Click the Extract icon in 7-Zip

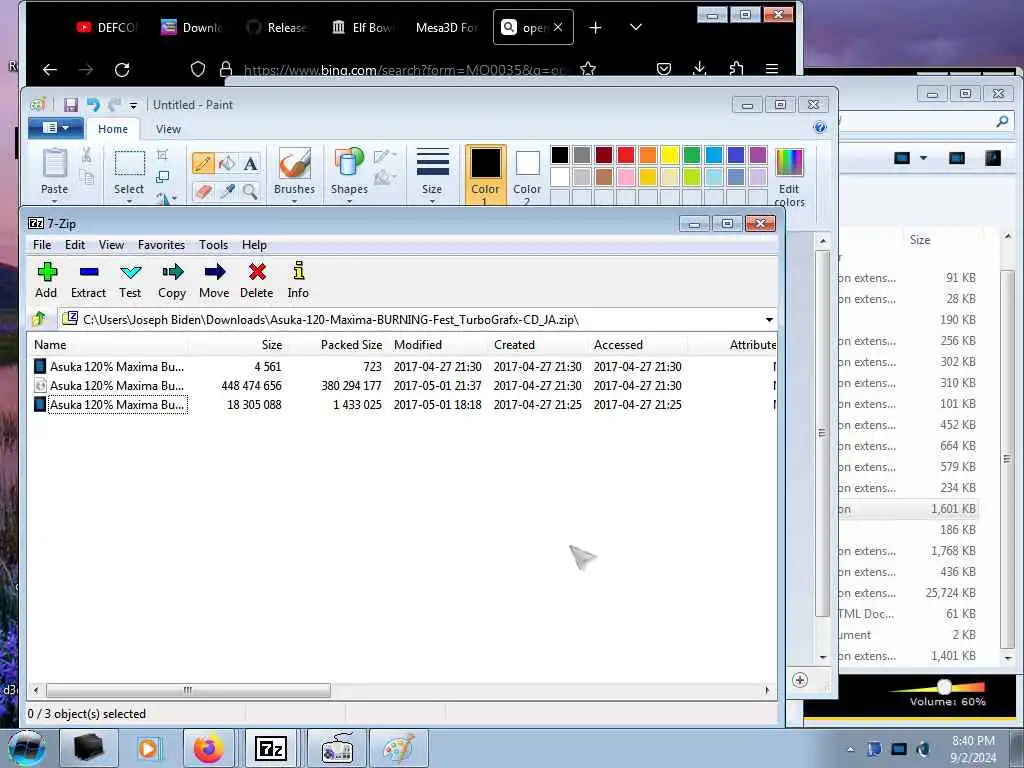pyautogui.click(x=88, y=280)
